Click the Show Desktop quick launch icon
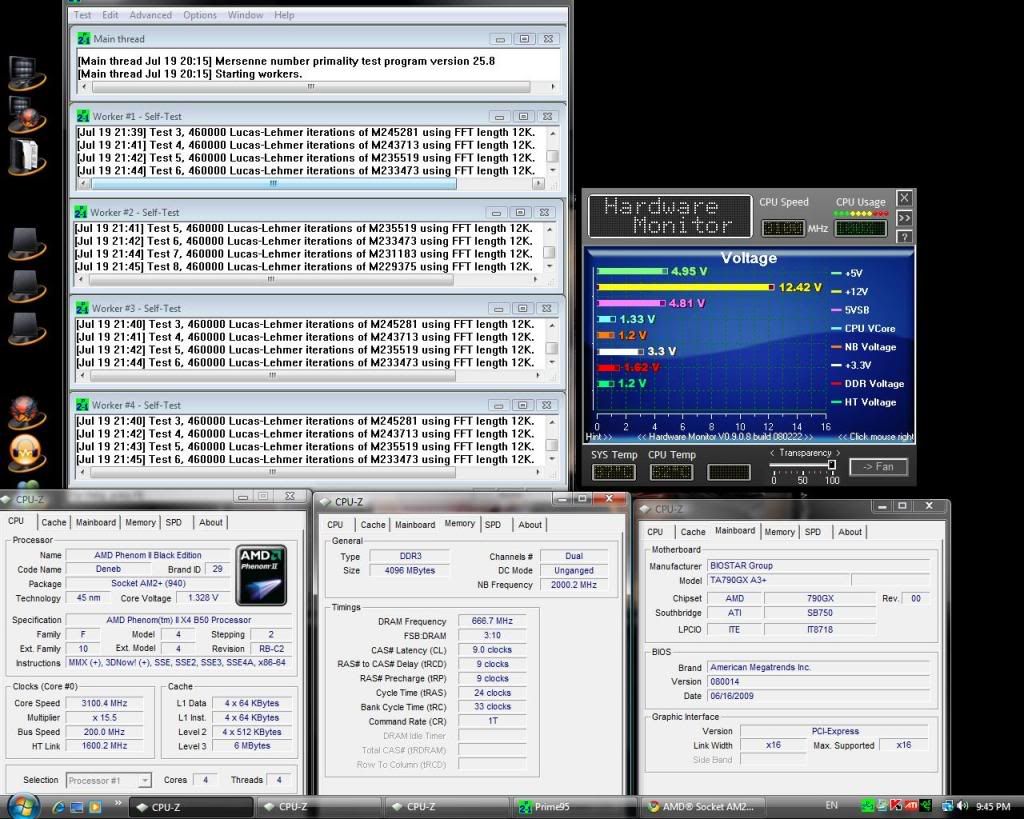This screenshot has width=1024, height=819. tap(77, 806)
